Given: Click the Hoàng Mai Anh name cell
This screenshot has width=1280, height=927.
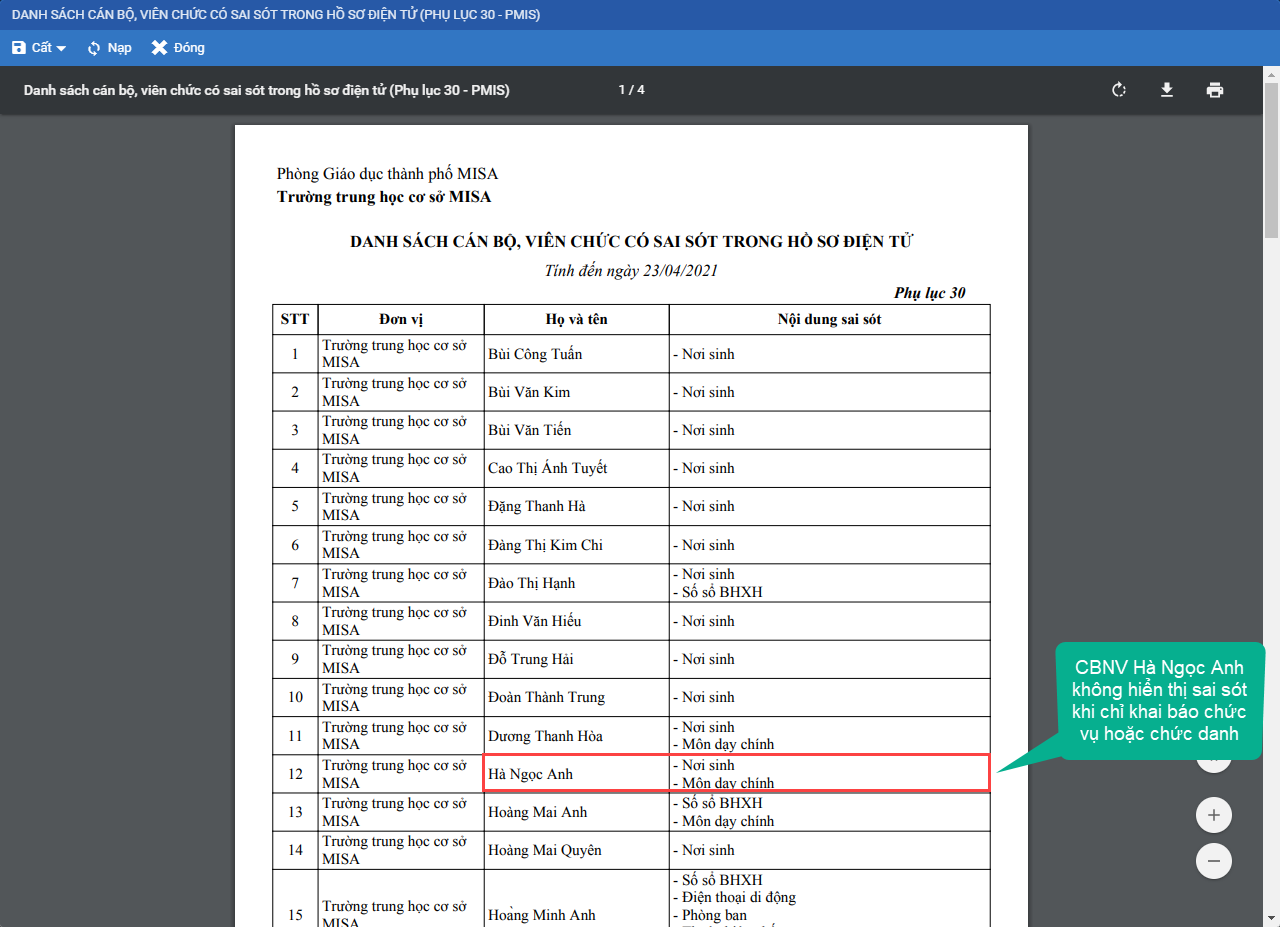Looking at the screenshot, I should [x=576, y=812].
